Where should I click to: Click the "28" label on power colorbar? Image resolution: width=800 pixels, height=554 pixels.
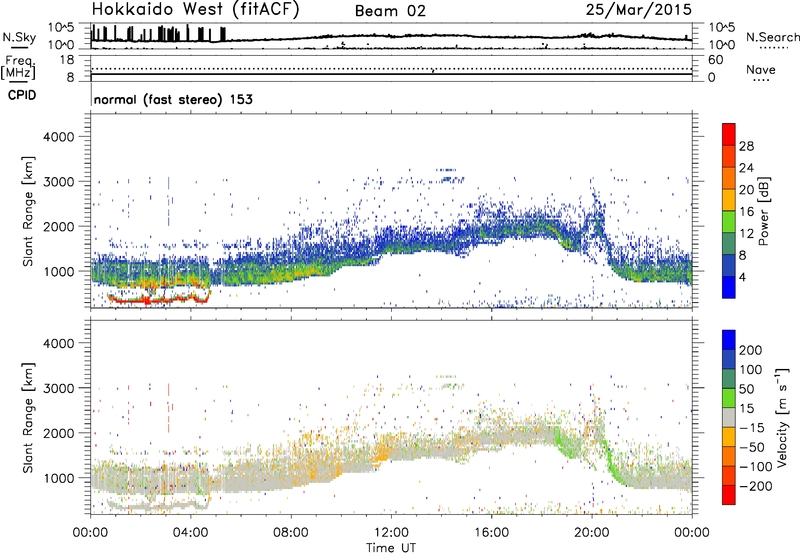pyautogui.click(x=746, y=146)
